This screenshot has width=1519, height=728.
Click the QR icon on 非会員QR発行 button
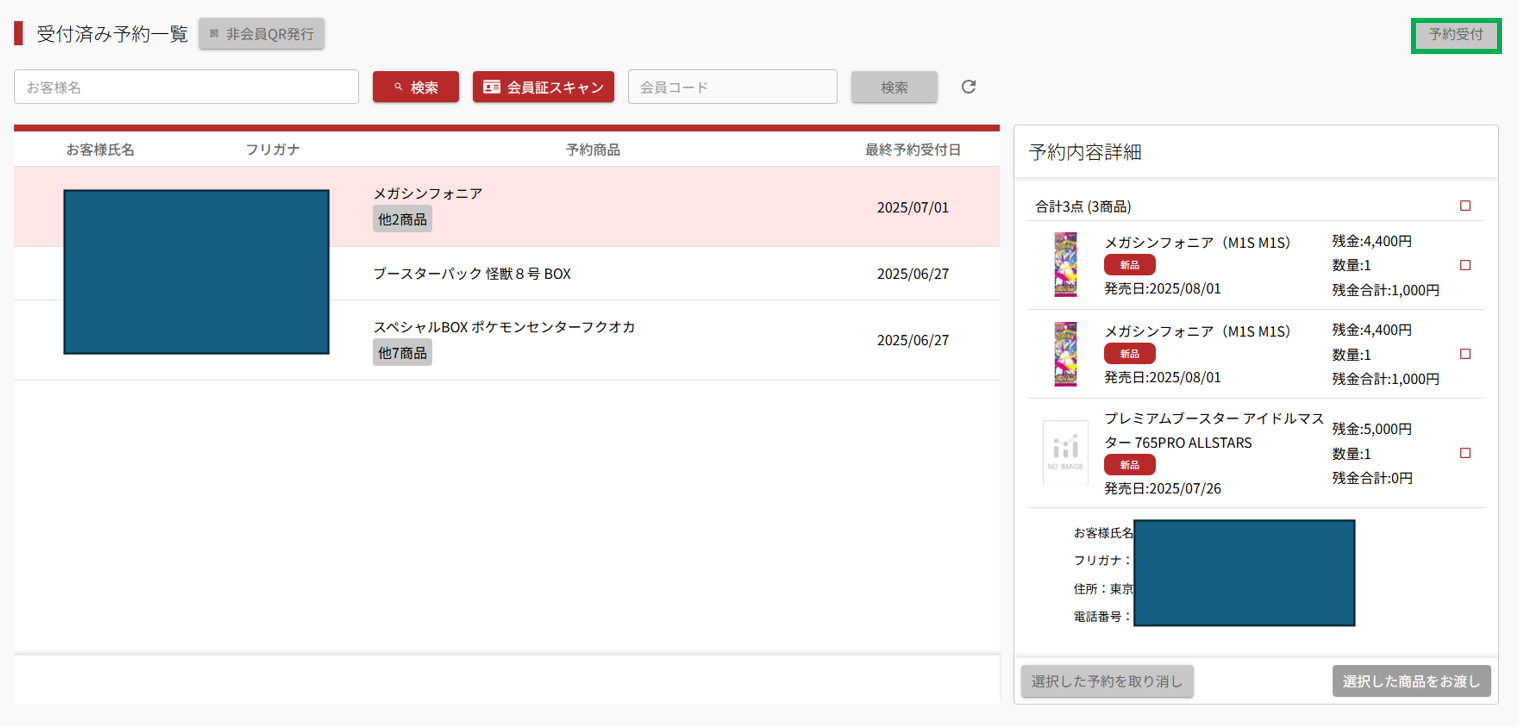pos(214,34)
